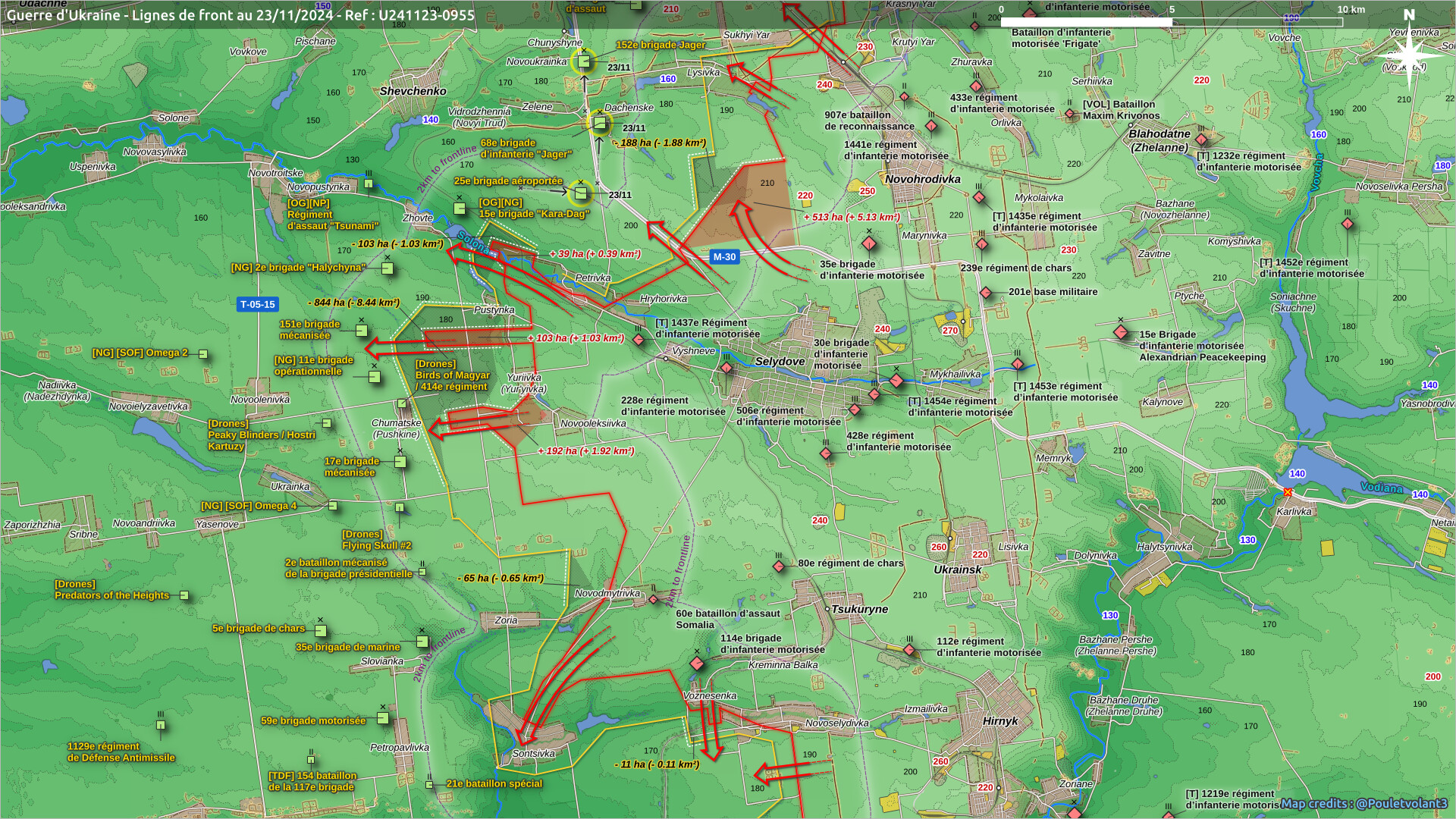Click the M-30 highway shield
The height and width of the screenshot is (819, 1456).
(x=724, y=257)
